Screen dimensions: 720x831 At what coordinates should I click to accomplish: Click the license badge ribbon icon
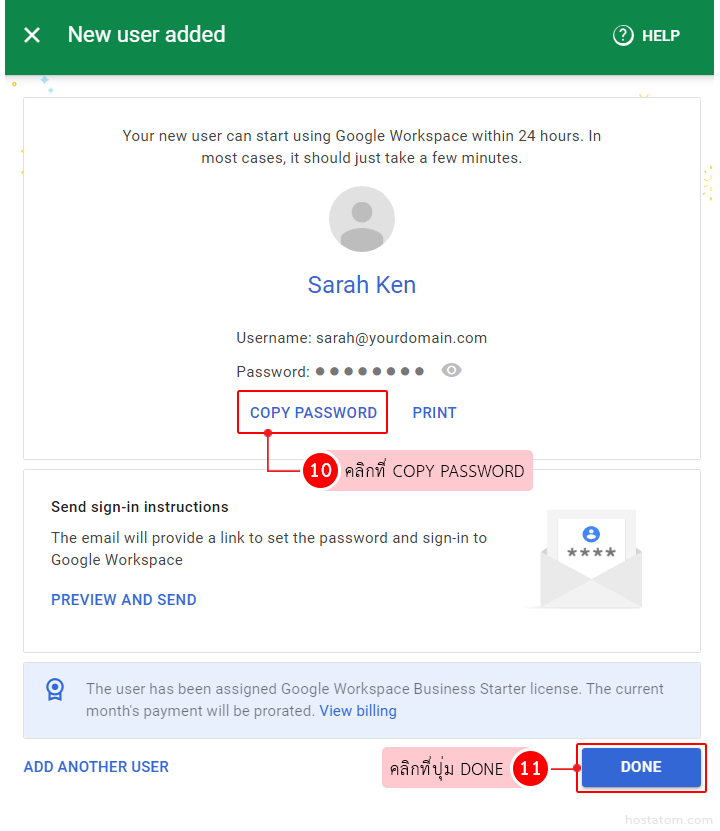(x=55, y=689)
